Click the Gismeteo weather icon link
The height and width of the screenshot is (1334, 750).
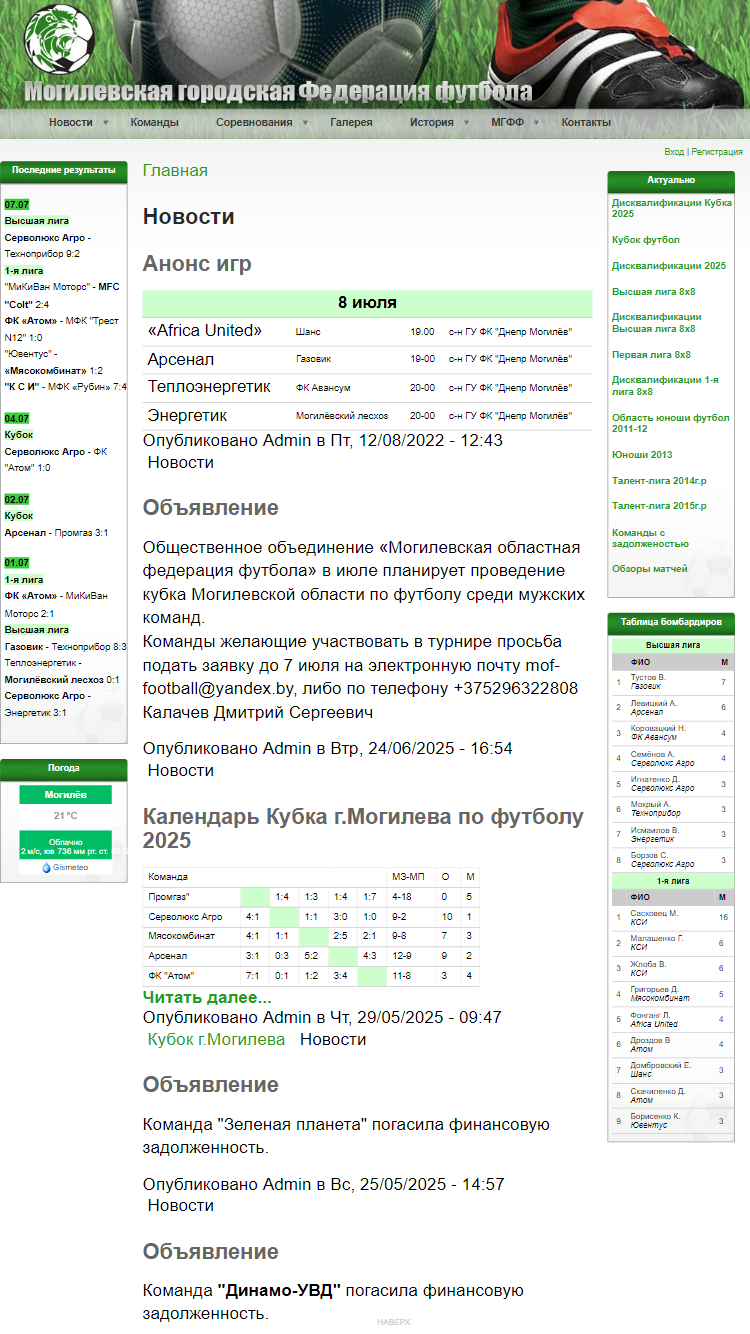click(65, 867)
